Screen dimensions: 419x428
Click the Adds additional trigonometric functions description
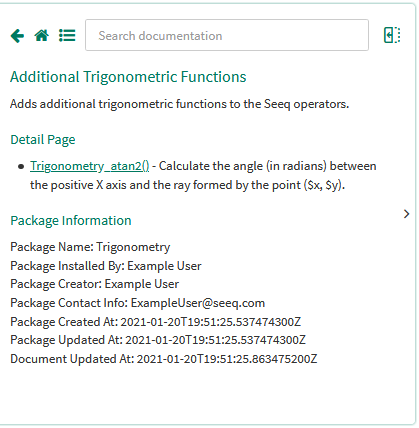179,104
